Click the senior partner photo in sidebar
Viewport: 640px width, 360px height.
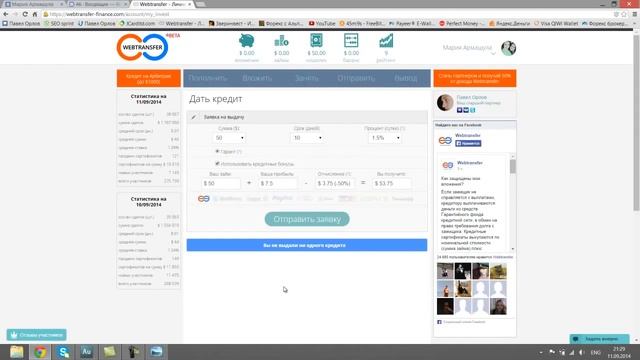pos(445,102)
